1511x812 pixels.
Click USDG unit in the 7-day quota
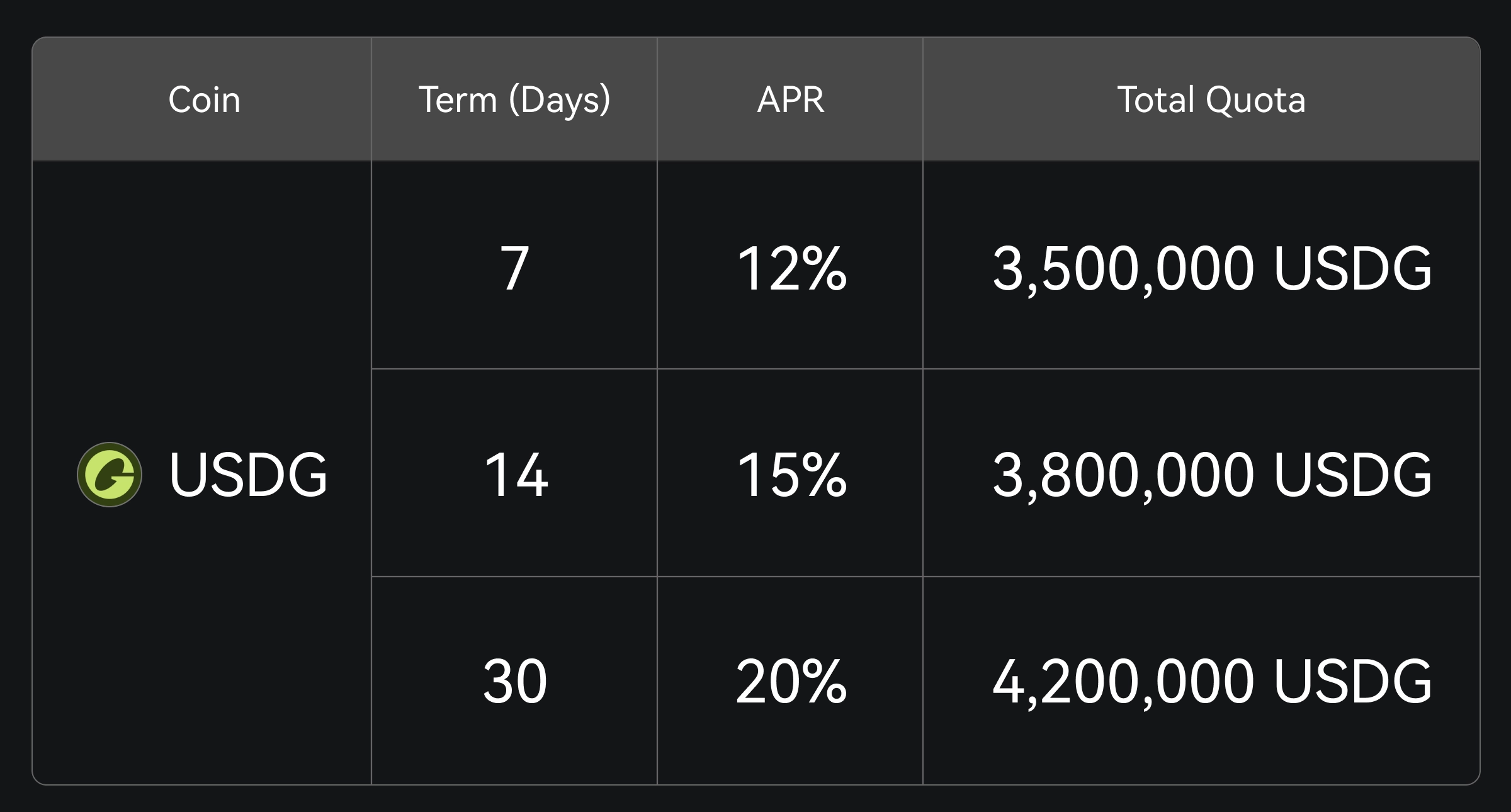(1352, 268)
